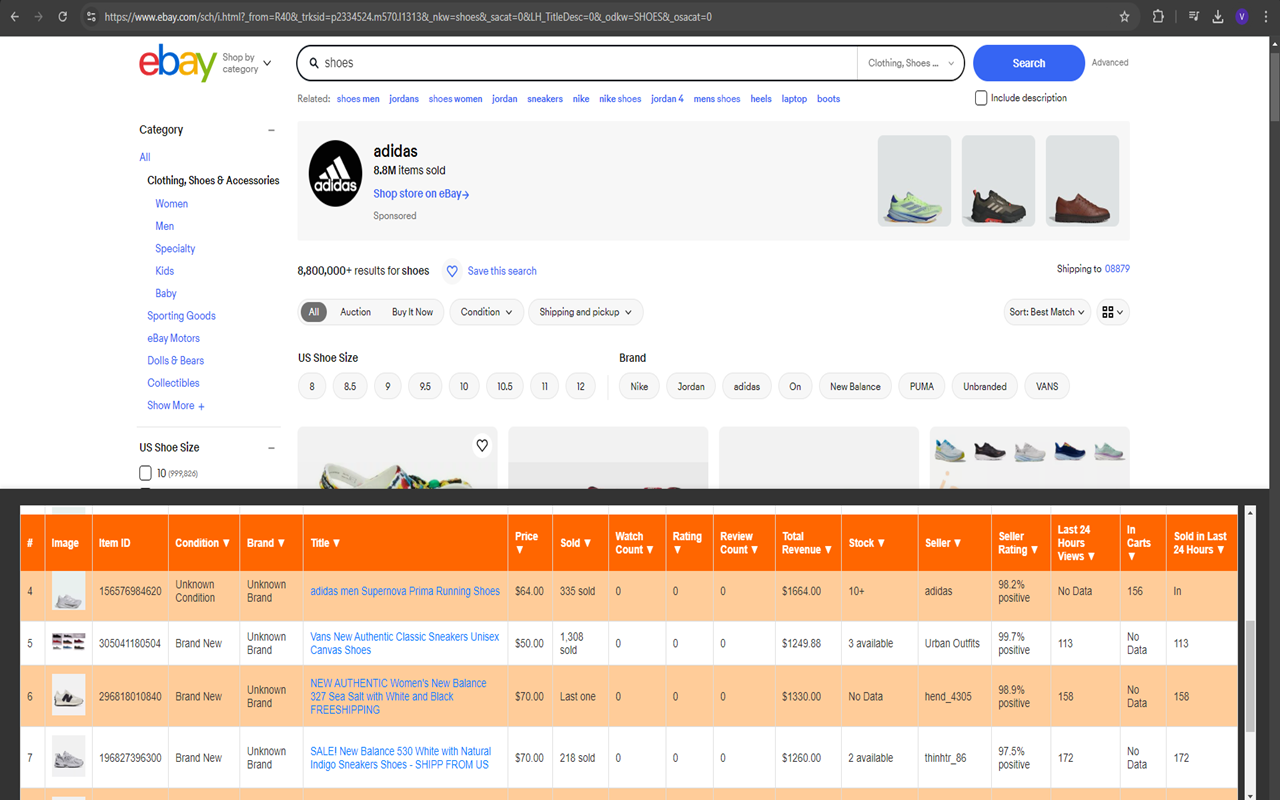The image size is (1280, 800).
Task: Select Men in category sidebar
Action: [164, 226]
